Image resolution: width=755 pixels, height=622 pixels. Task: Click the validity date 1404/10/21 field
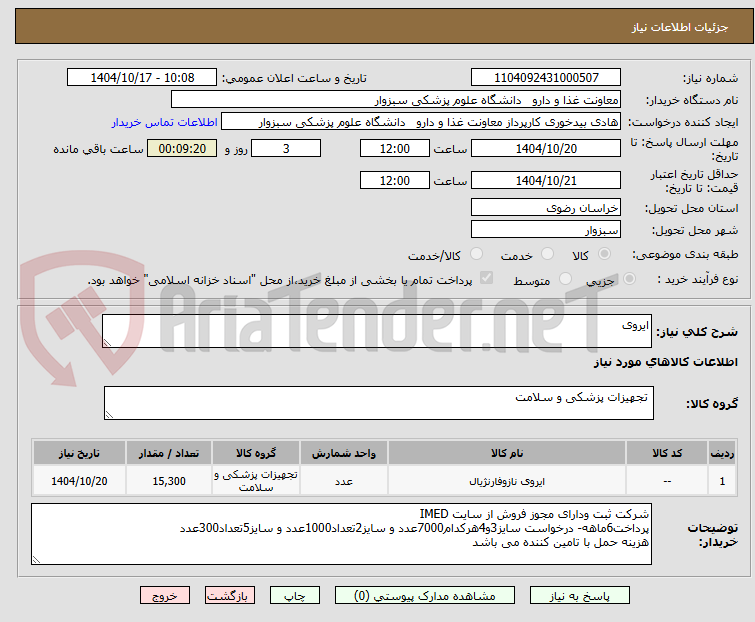tap(546, 180)
